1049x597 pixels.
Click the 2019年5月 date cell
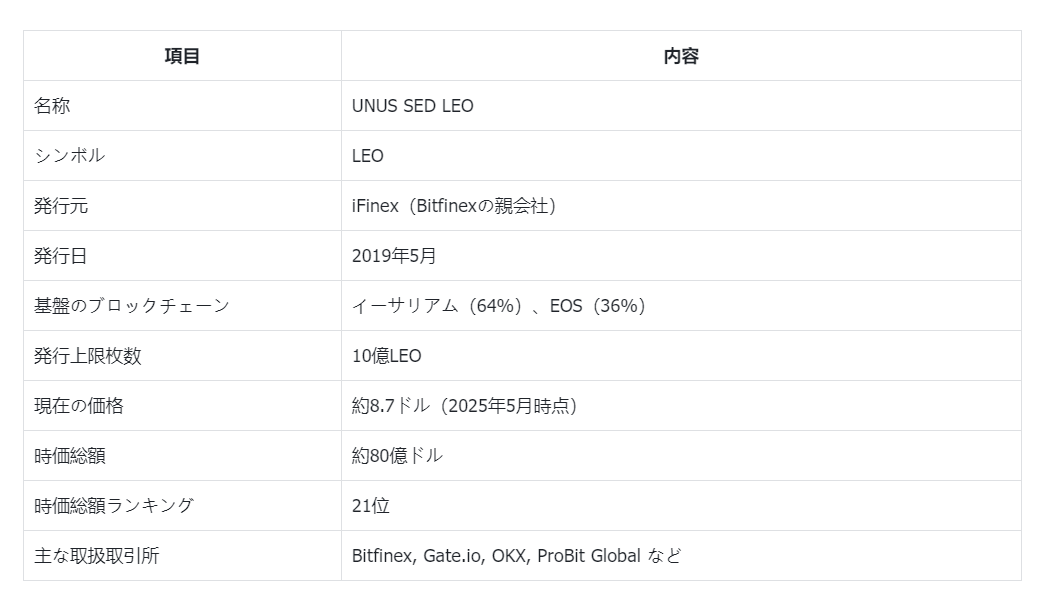point(394,256)
